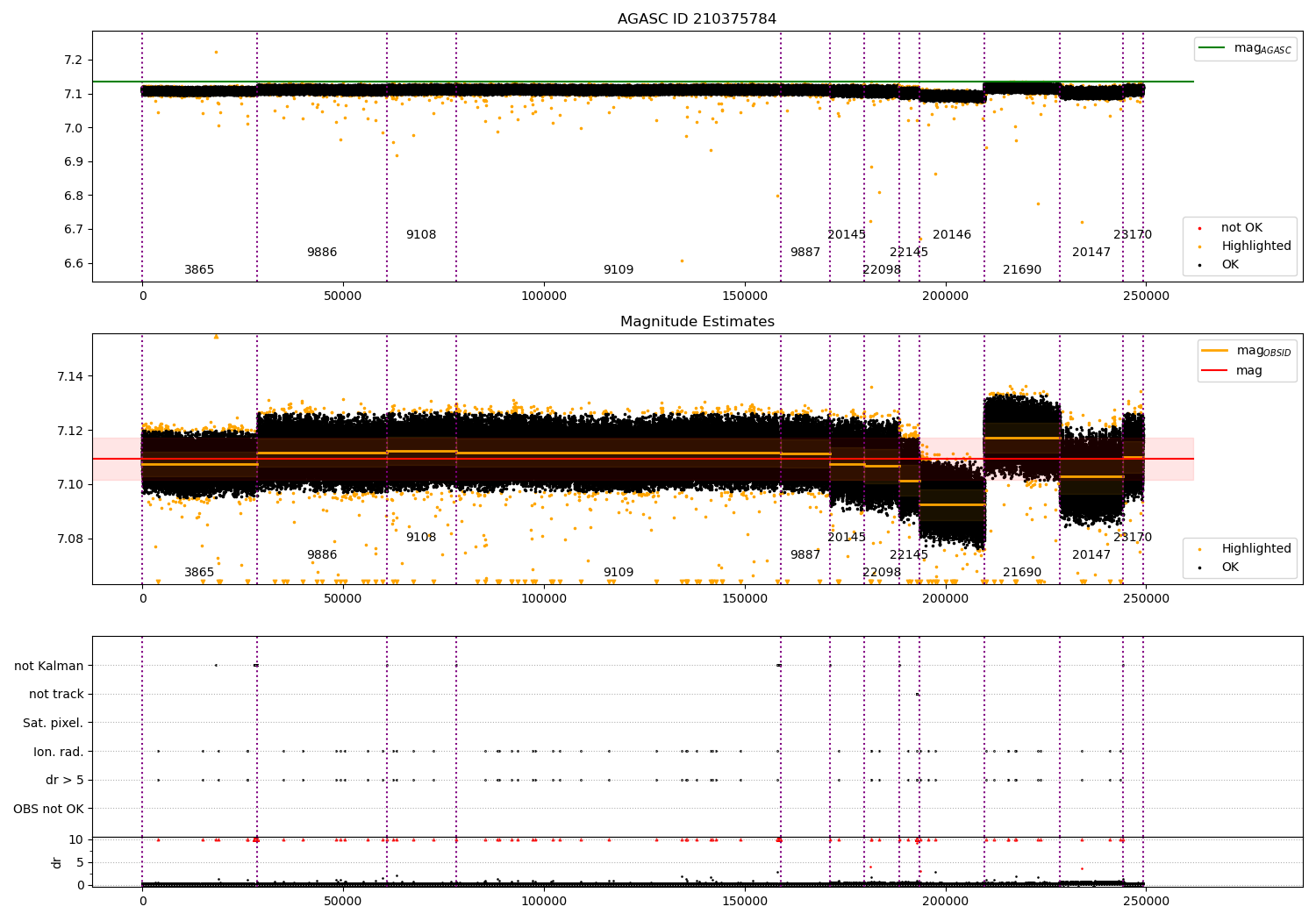1316x921 pixels.
Task: Click OBSID label 21690 in top plot
Action: 1022,270
